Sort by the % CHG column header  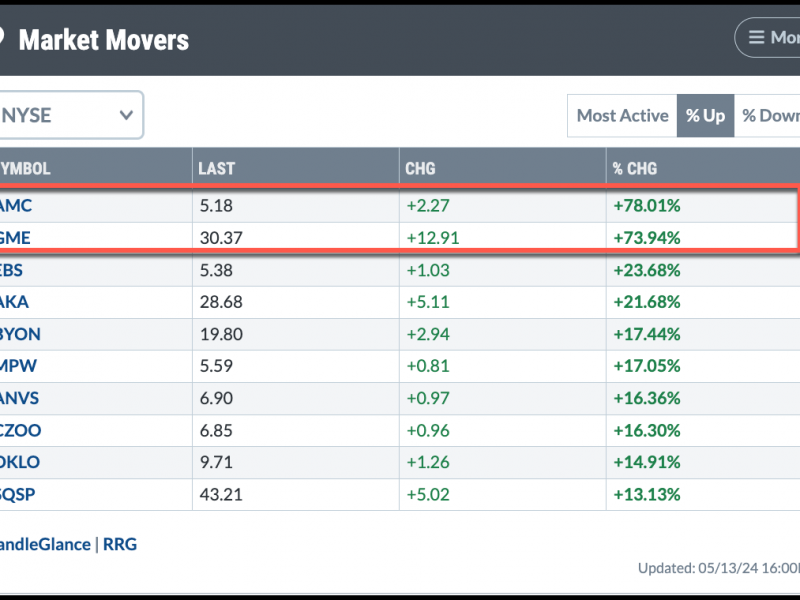635,168
